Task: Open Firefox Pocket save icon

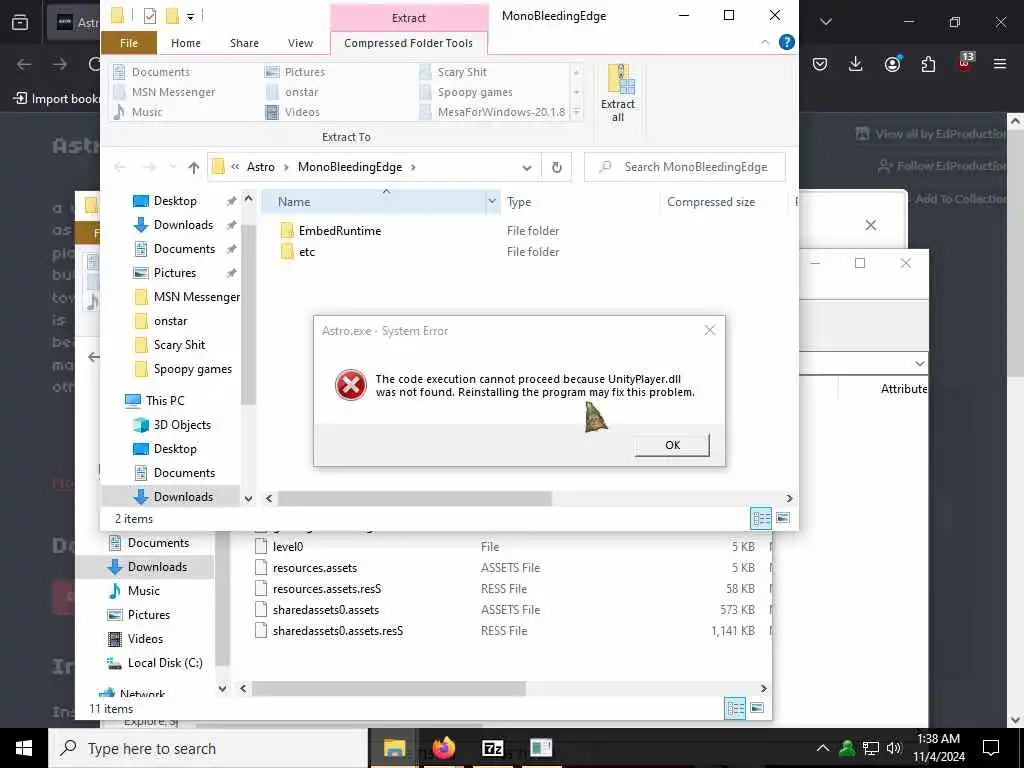Action: (x=820, y=64)
